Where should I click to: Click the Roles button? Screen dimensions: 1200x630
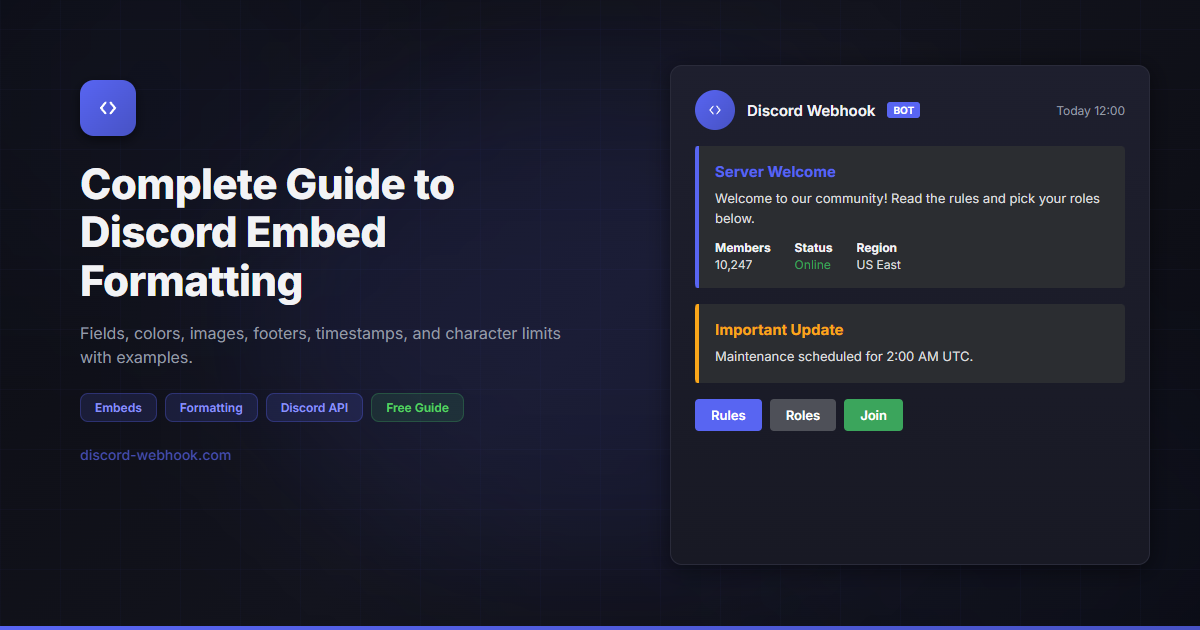click(803, 415)
